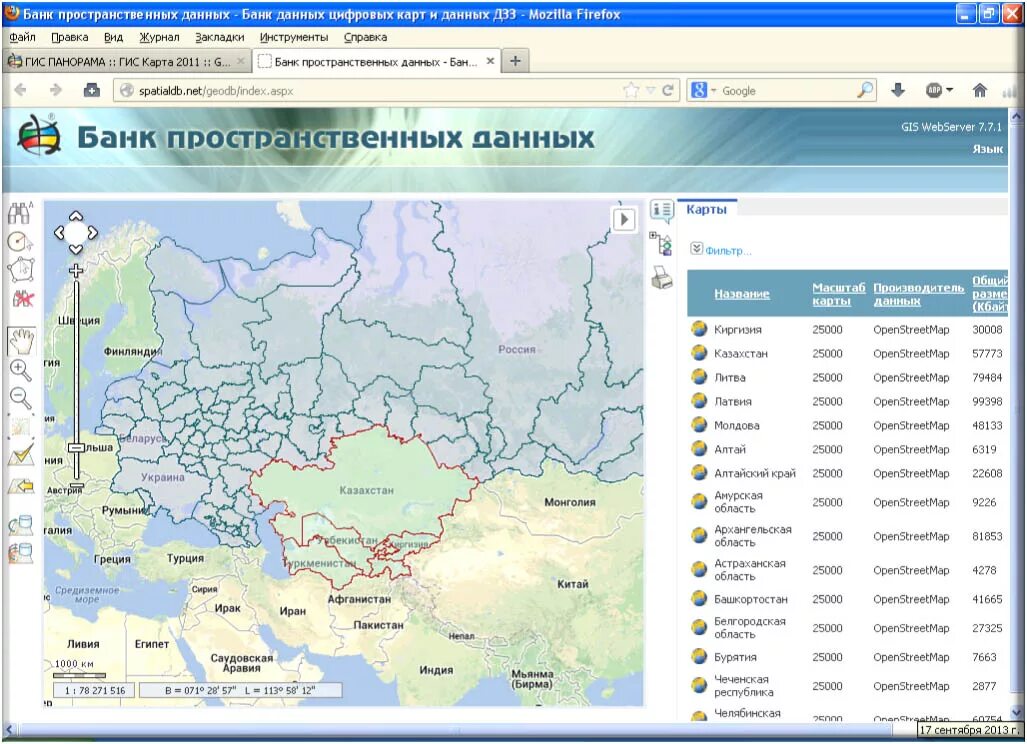
Task: Close the Банк пространственных данных tab
Action: (490, 61)
